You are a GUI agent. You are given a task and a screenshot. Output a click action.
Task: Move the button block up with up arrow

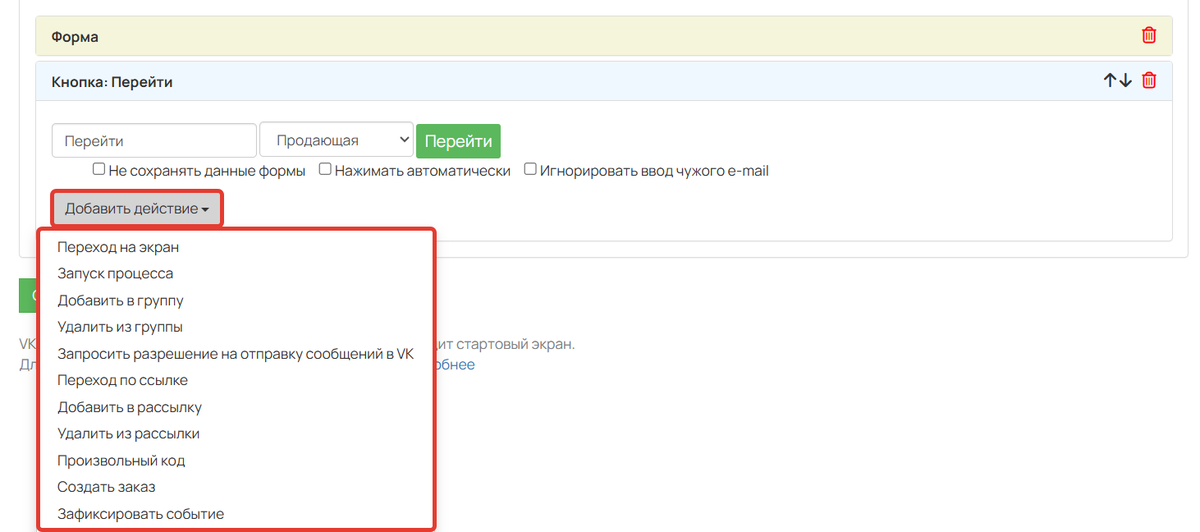click(x=1110, y=81)
